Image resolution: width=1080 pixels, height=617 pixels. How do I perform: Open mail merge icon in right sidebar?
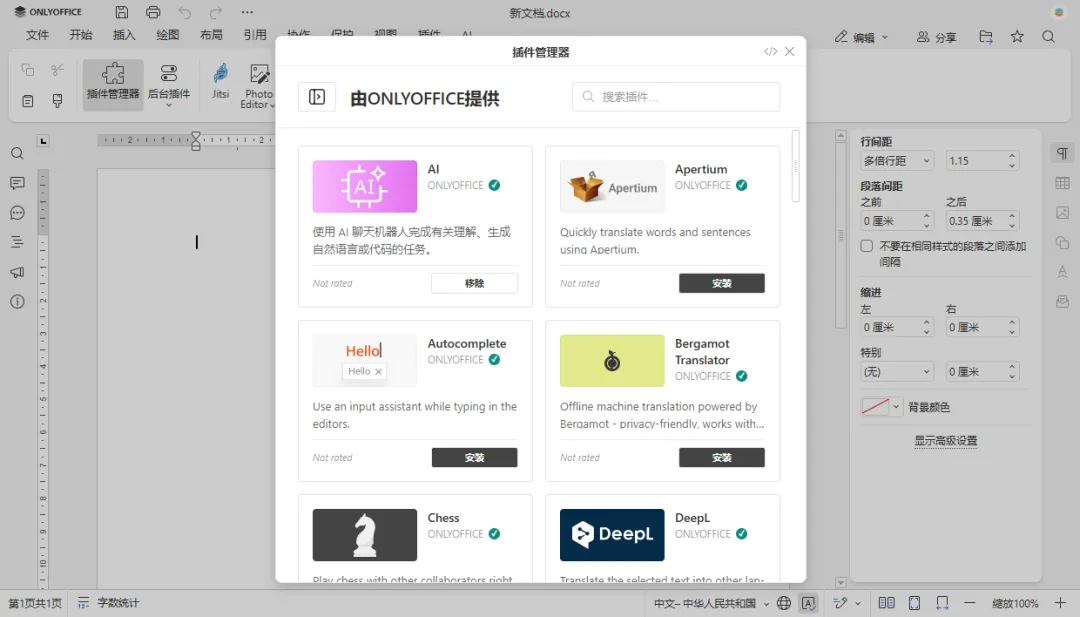pos(1063,302)
